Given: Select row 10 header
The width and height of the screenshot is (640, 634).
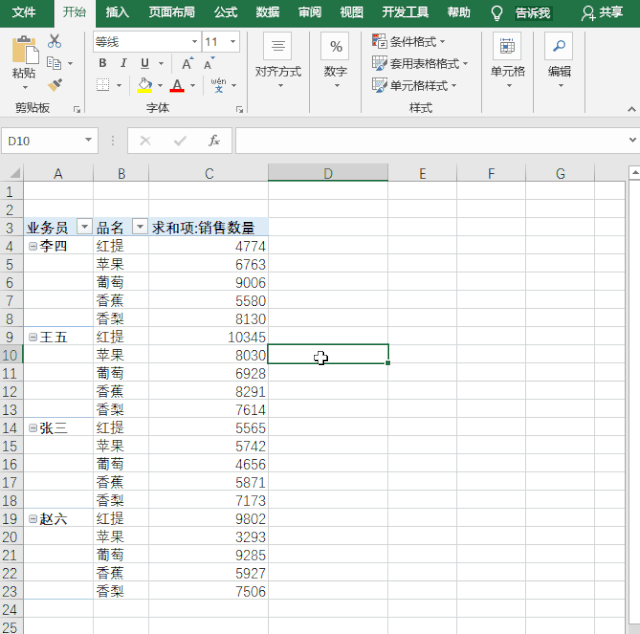Looking at the screenshot, I should point(11,355).
